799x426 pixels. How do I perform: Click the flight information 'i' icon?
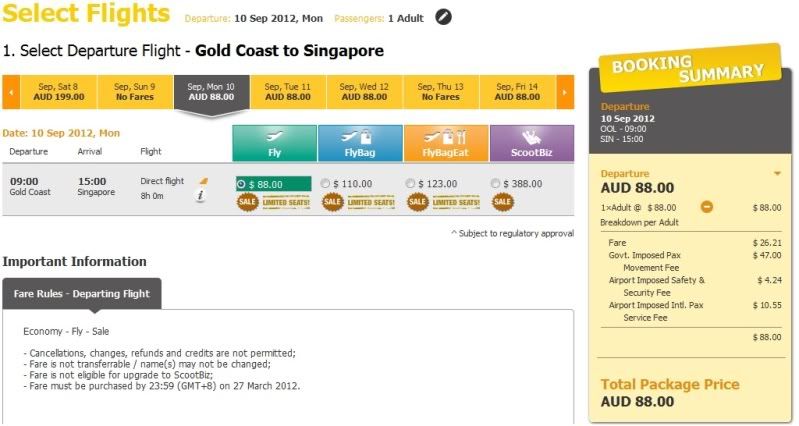tap(200, 196)
